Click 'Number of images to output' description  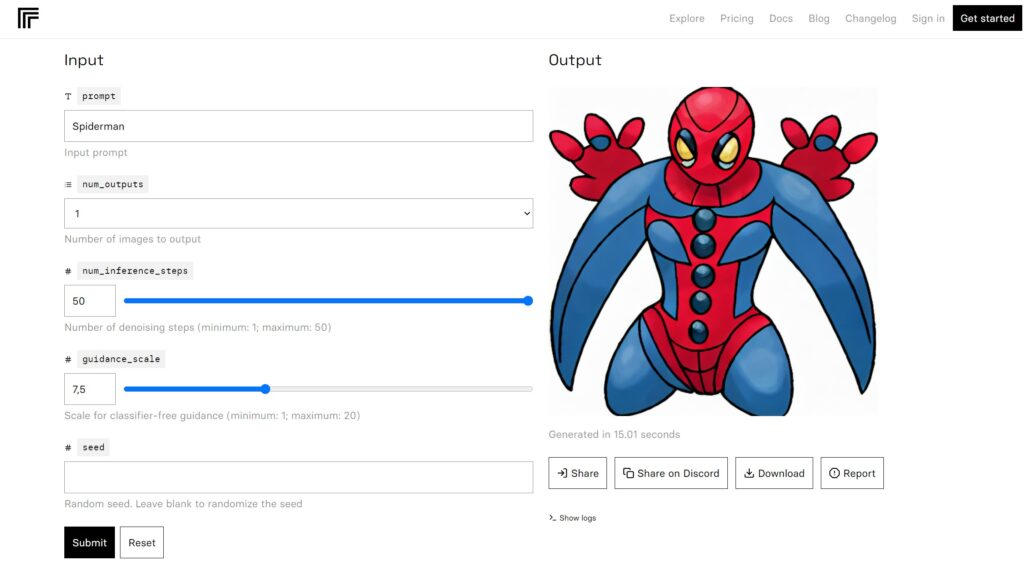coord(133,239)
